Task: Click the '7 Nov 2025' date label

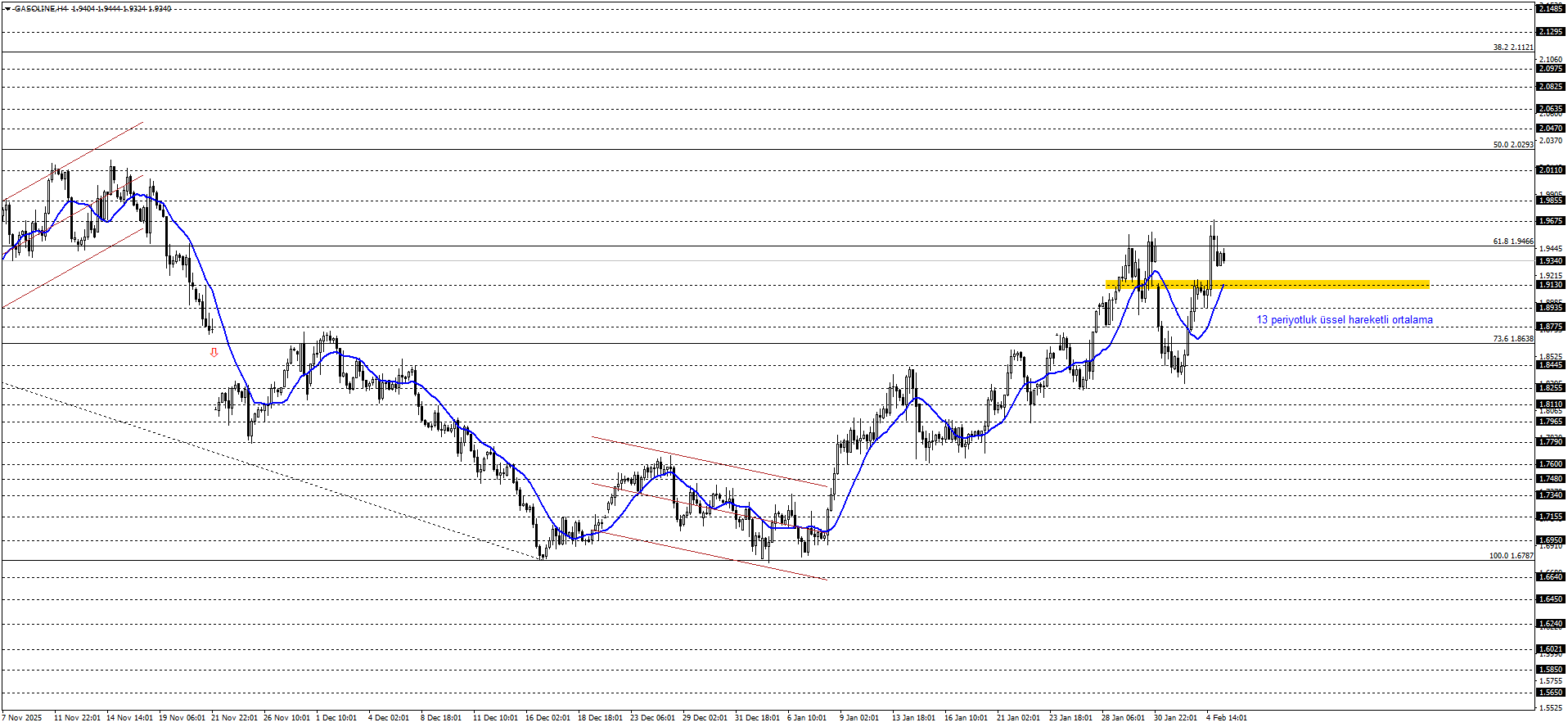Action: tap(22, 718)
